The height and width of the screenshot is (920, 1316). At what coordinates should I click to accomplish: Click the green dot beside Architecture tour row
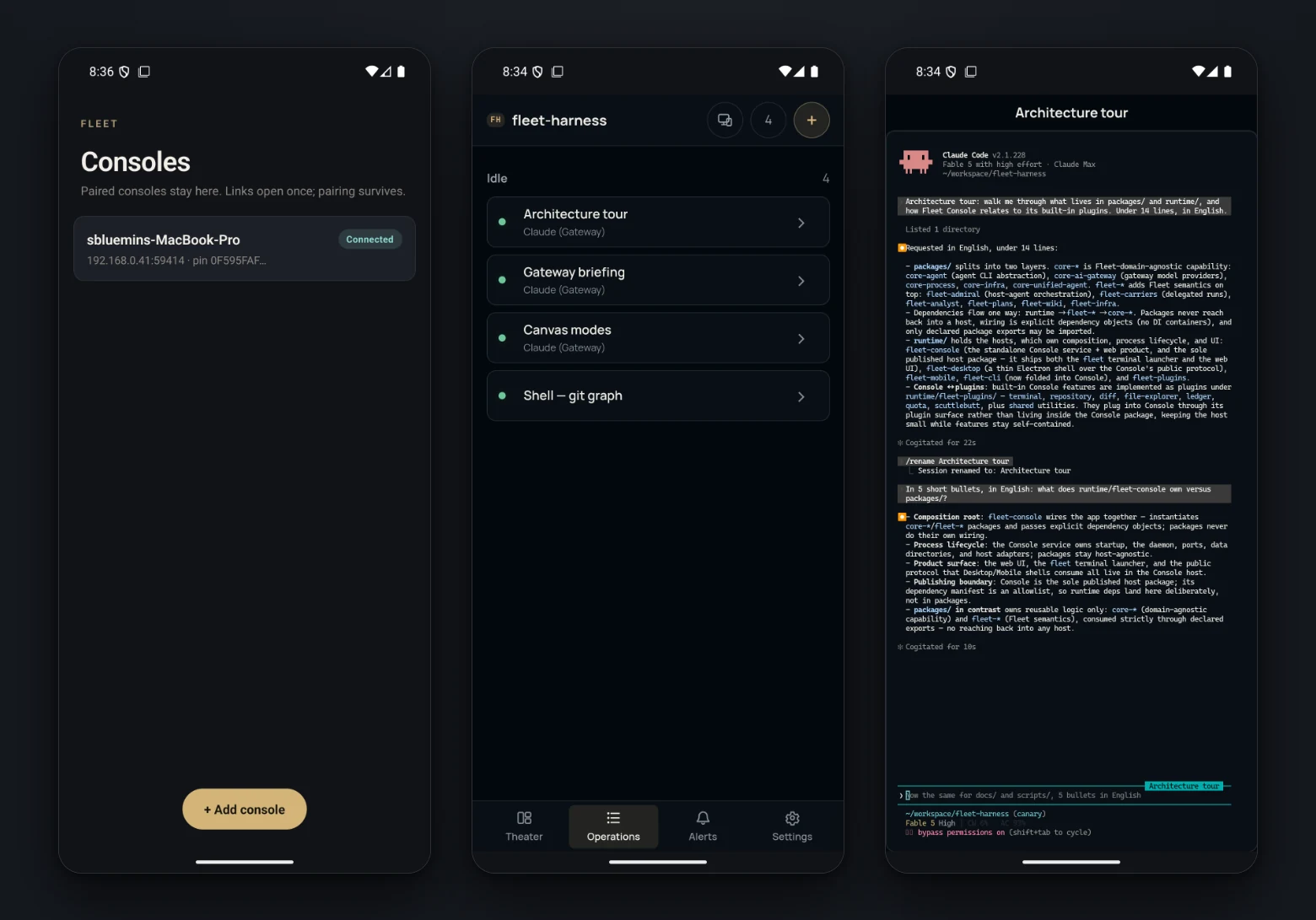pyautogui.click(x=503, y=222)
